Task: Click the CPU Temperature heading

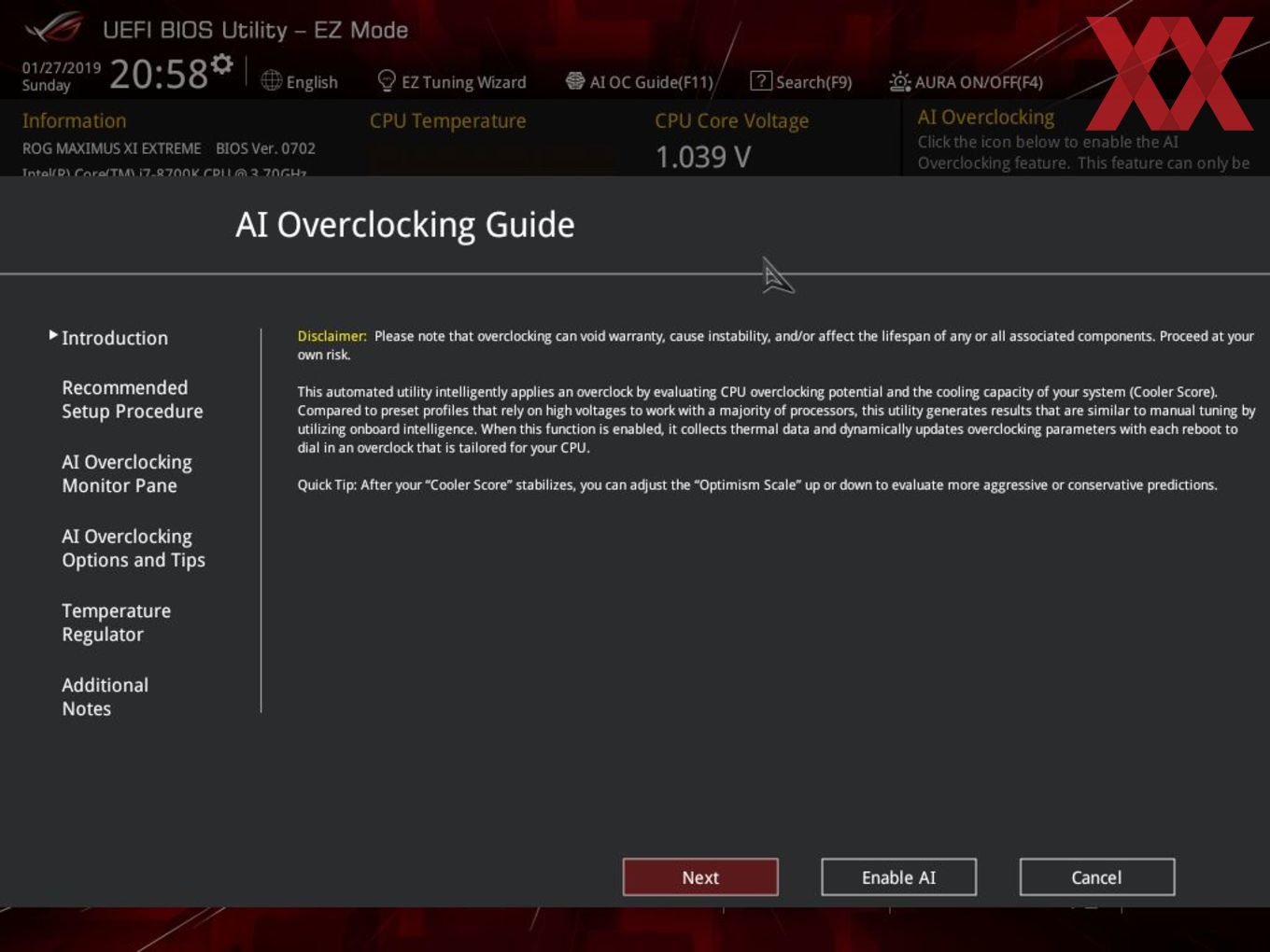Action: [x=448, y=120]
